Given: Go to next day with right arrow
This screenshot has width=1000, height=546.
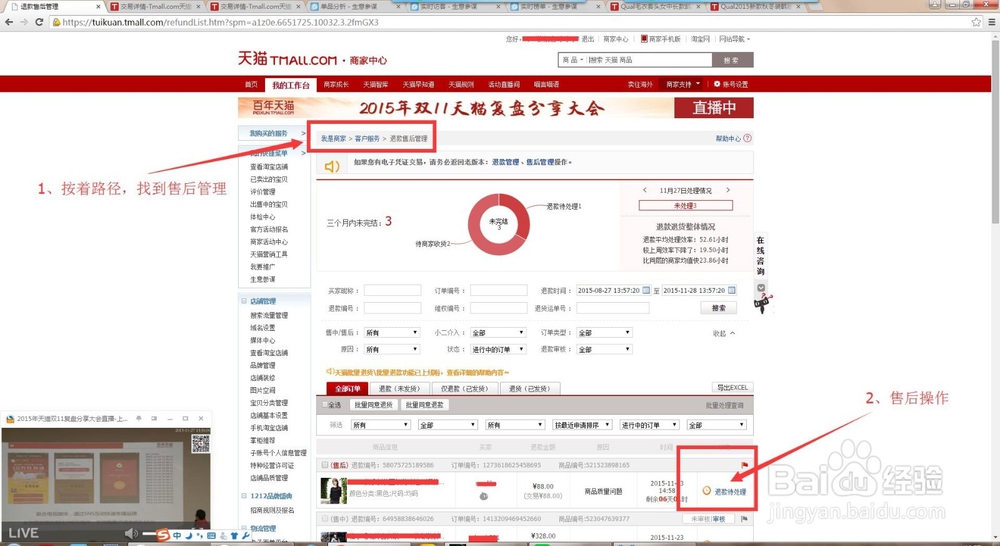Looking at the screenshot, I should click(728, 190).
